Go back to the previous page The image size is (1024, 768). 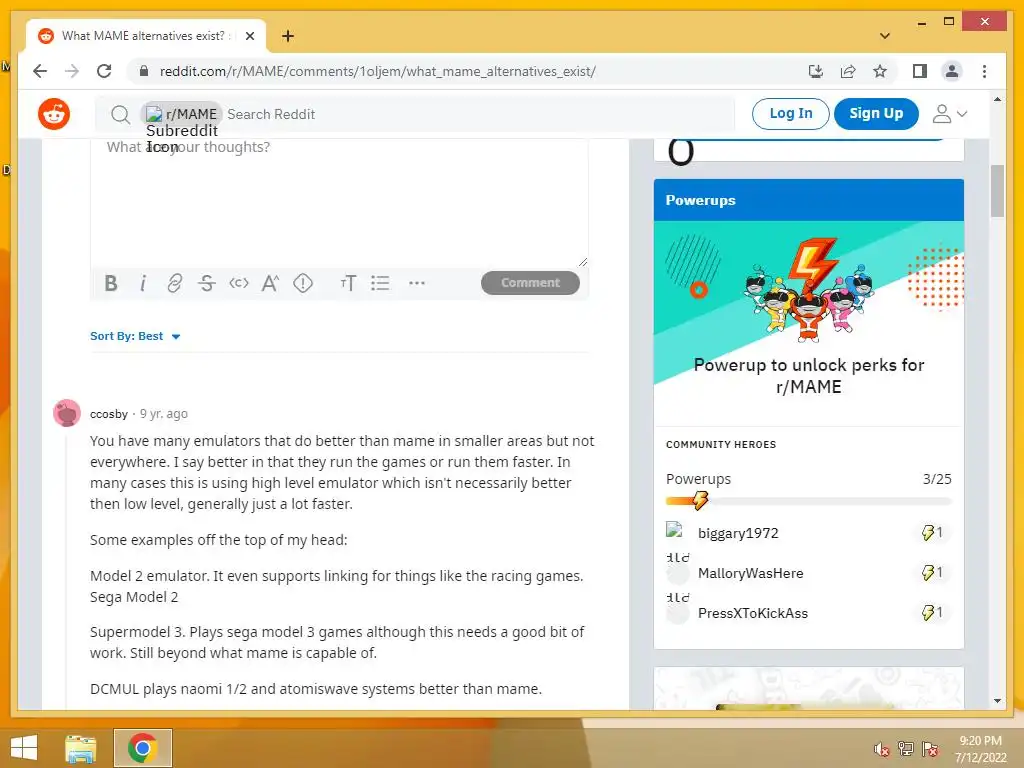[40, 71]
